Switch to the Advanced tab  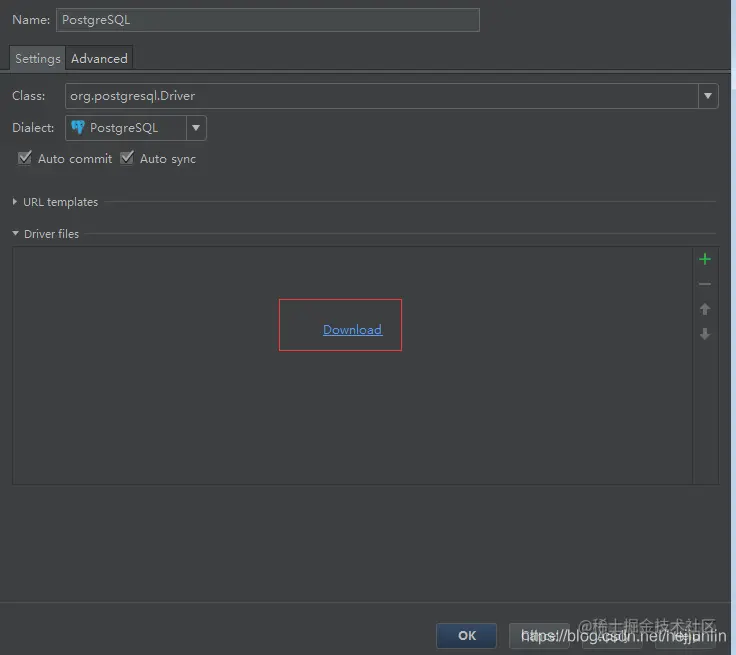(x=99, y=58)
